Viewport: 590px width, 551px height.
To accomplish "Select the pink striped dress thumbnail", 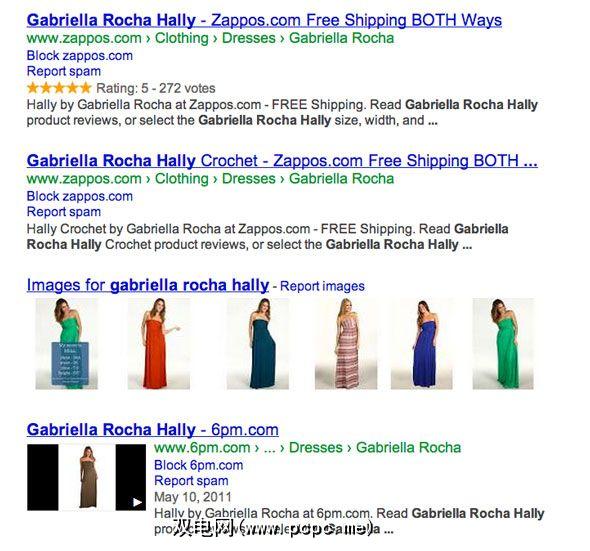I will point(346,344).
